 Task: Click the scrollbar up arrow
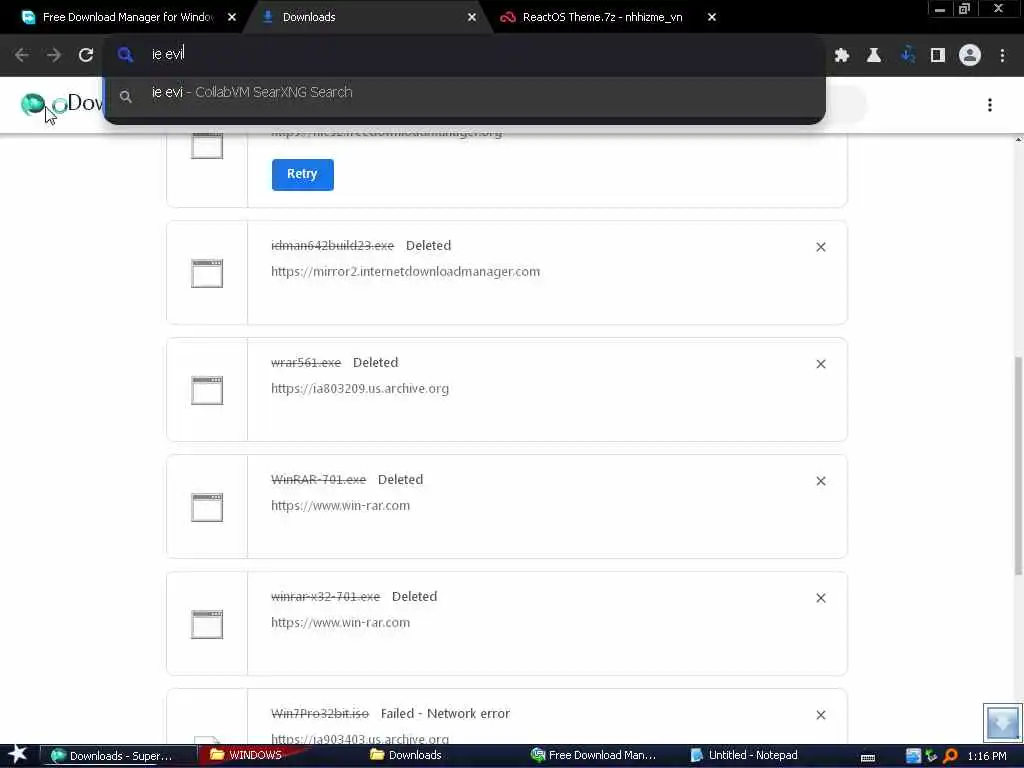pos(1018,139)
